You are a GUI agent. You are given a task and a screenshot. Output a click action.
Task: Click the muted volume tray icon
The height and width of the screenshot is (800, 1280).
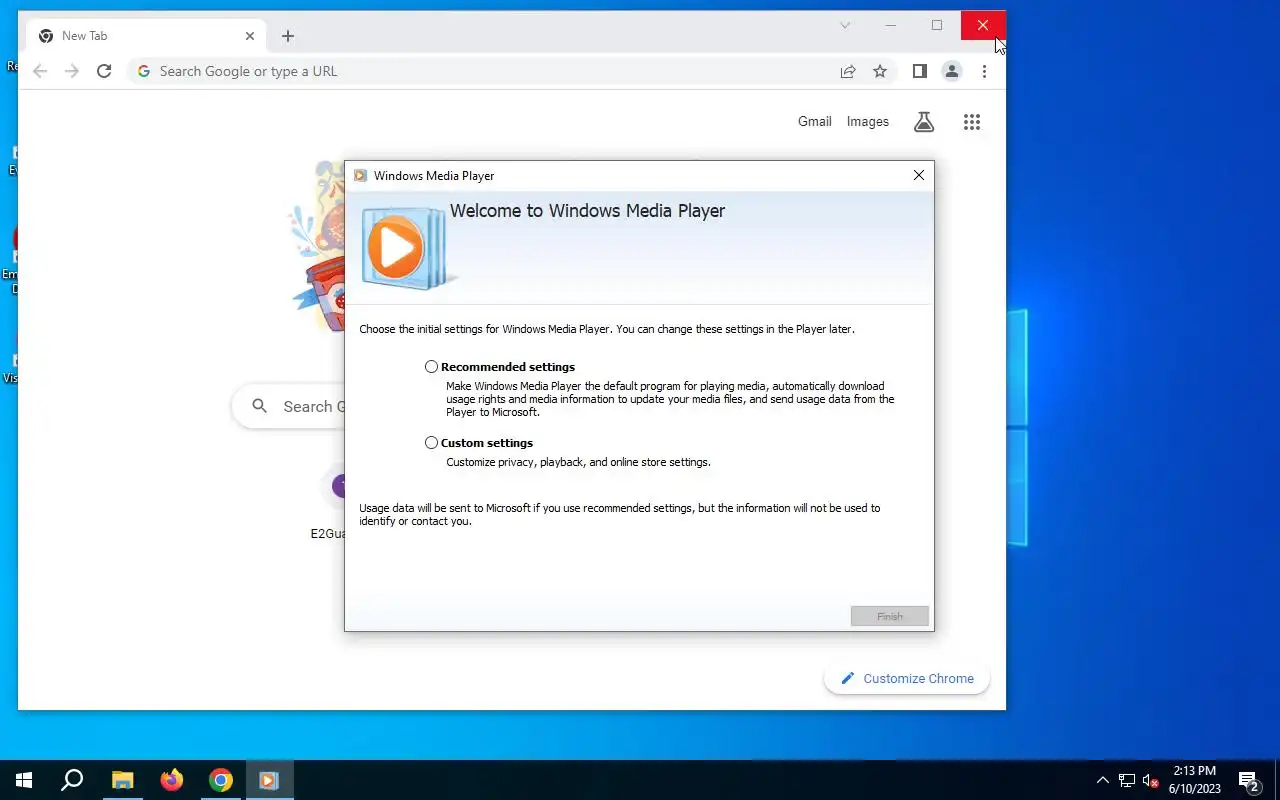[1150, 780]
